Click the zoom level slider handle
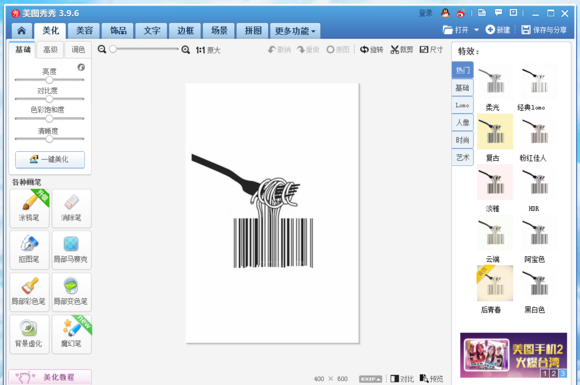Image resolution: width=580 pixels, height=385 pixels. [113, 49]
